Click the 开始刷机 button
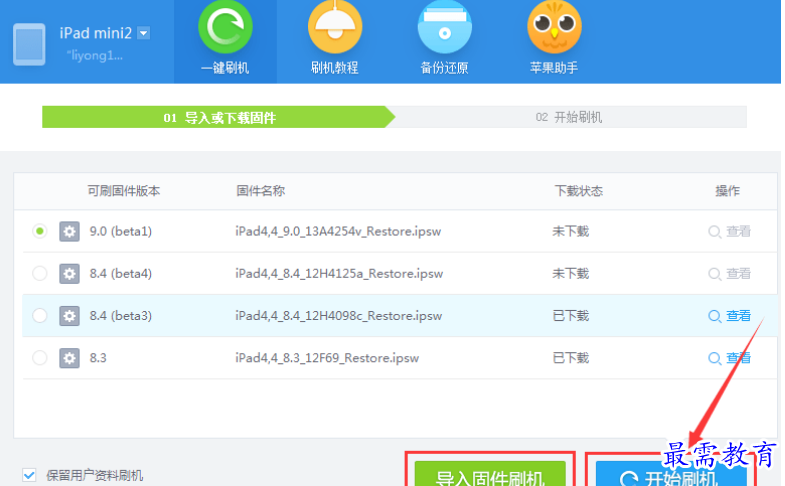The height and width of the screenshot is (486, 785). pyautogui.click(x=671, y=473)
